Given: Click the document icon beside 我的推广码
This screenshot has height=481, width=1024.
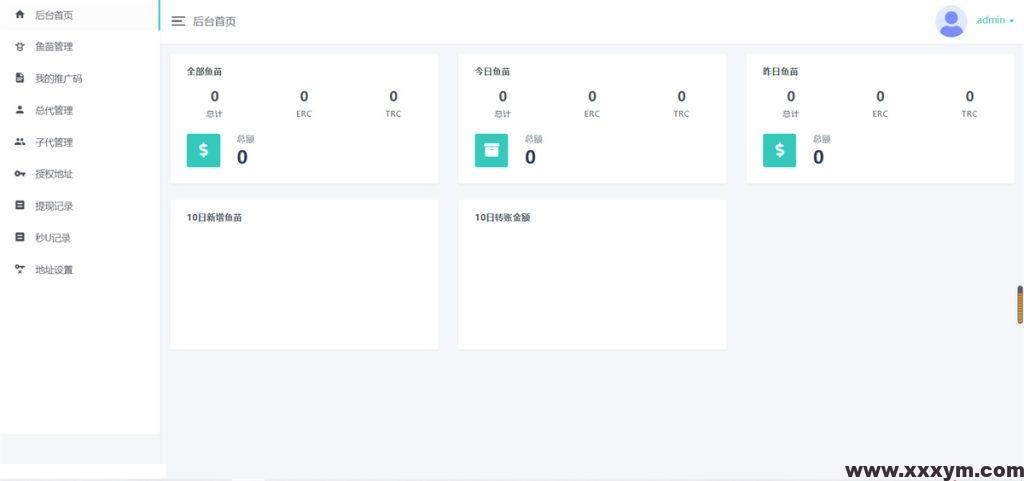Looking at the screenshot, I should tap(19, 78).
